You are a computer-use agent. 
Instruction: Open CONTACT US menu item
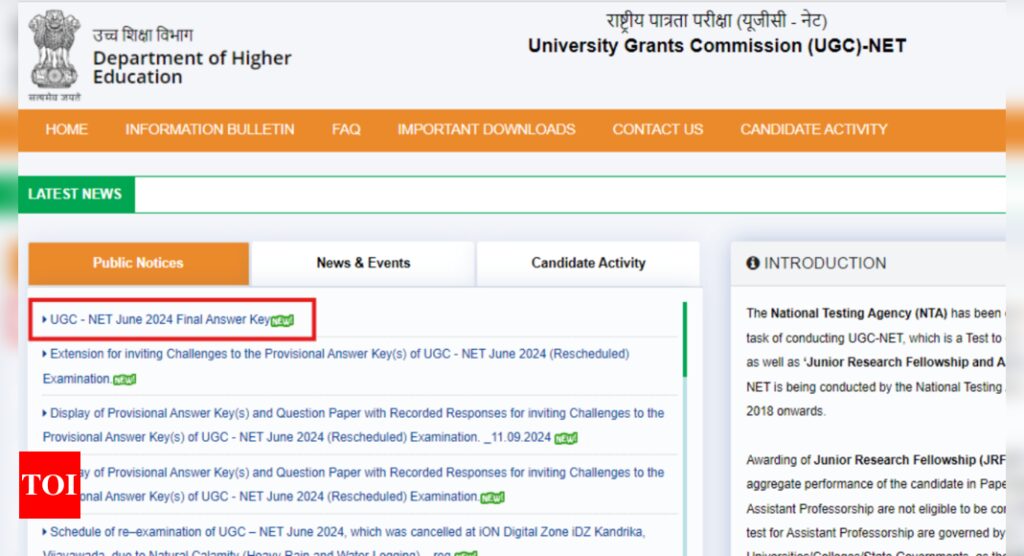[658, 129]
